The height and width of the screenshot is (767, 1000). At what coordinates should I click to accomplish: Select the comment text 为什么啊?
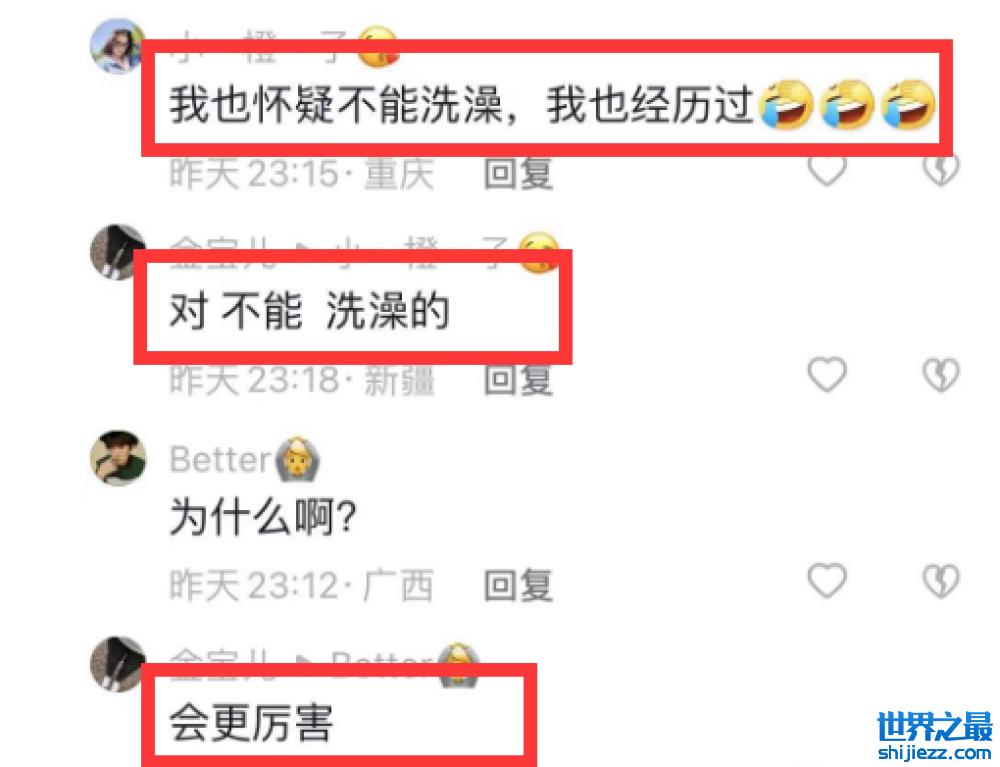pyautogui.click(x=263, y=516)
